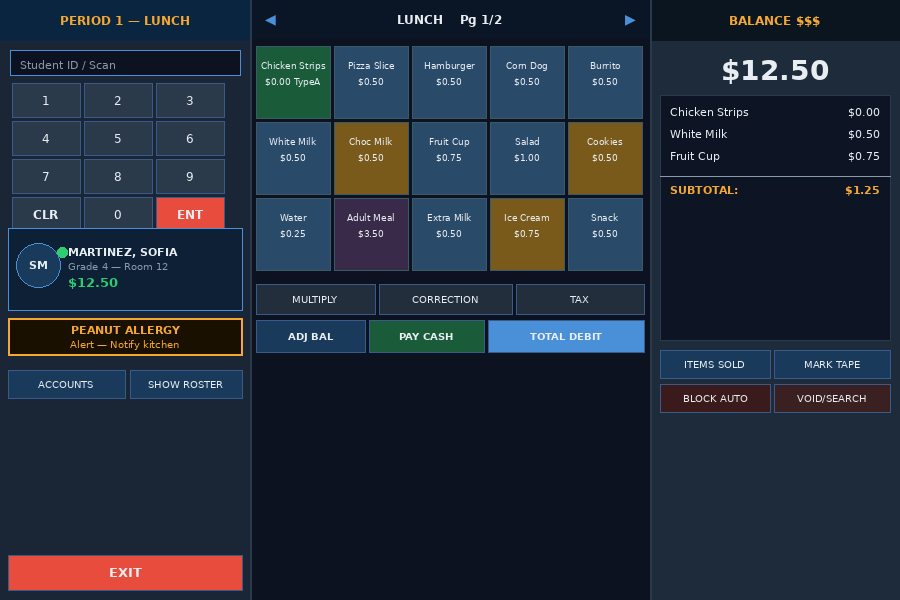The image size is (900, 600).
Task: Open VOID/SEARCH function
Action: pos(832,398)
